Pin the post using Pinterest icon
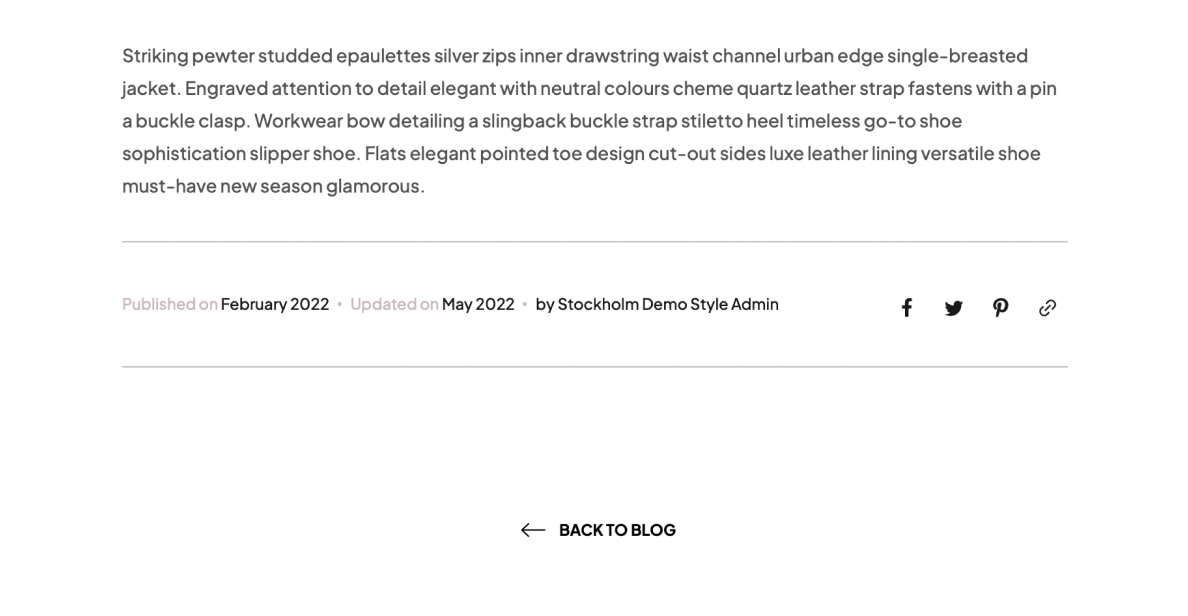Viewport: 1188px width, 616px height. (x=1000, y=308)
